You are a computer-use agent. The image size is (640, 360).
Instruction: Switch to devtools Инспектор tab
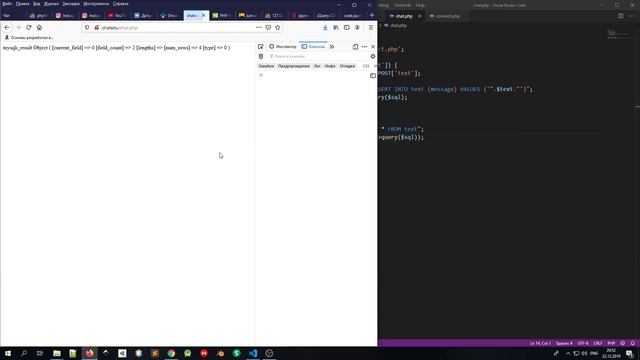tap(282, 47)
